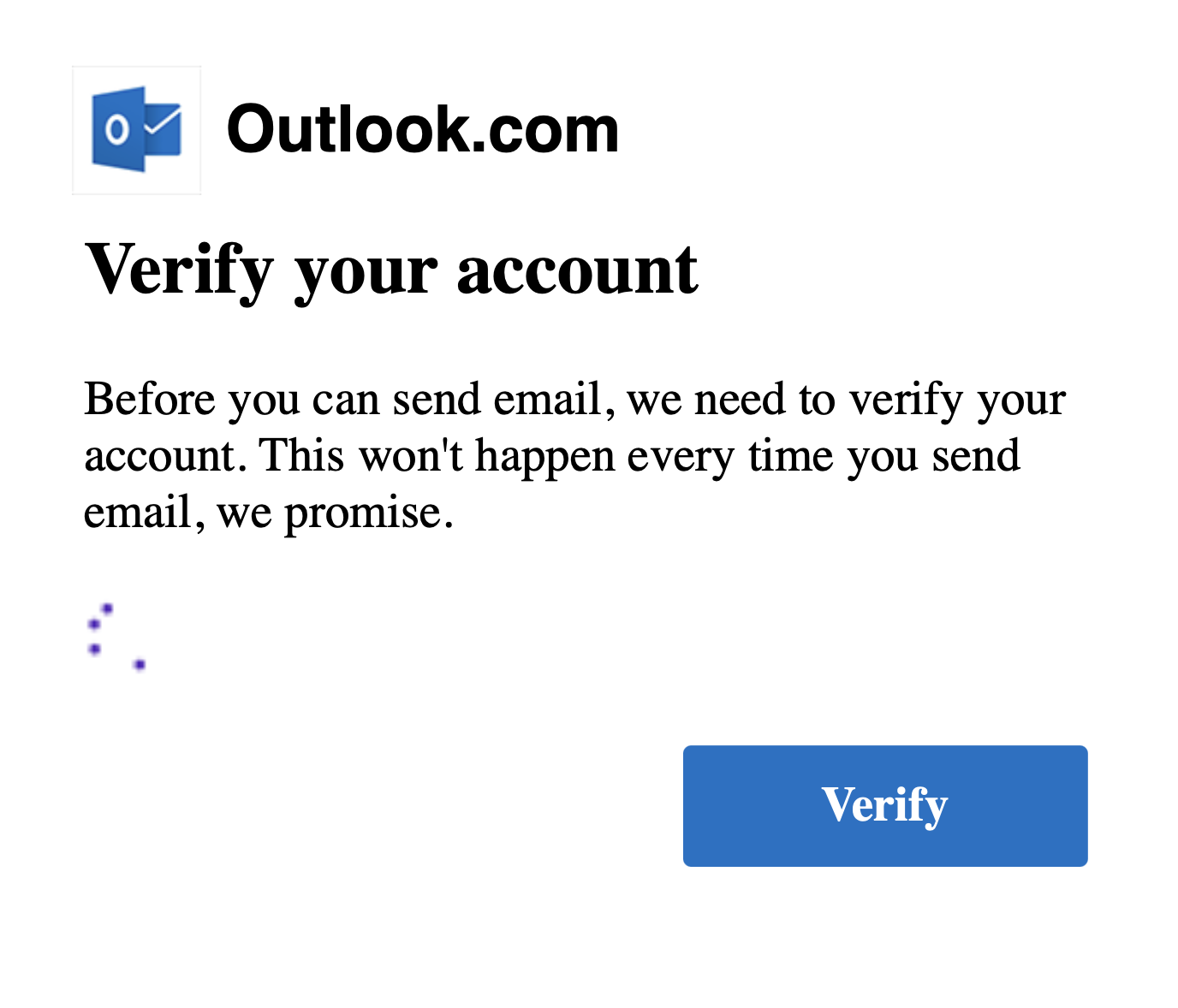This screenshot has height=1008, width=1178.
Task: Select the email, we promise line
Action: point(268,514)
